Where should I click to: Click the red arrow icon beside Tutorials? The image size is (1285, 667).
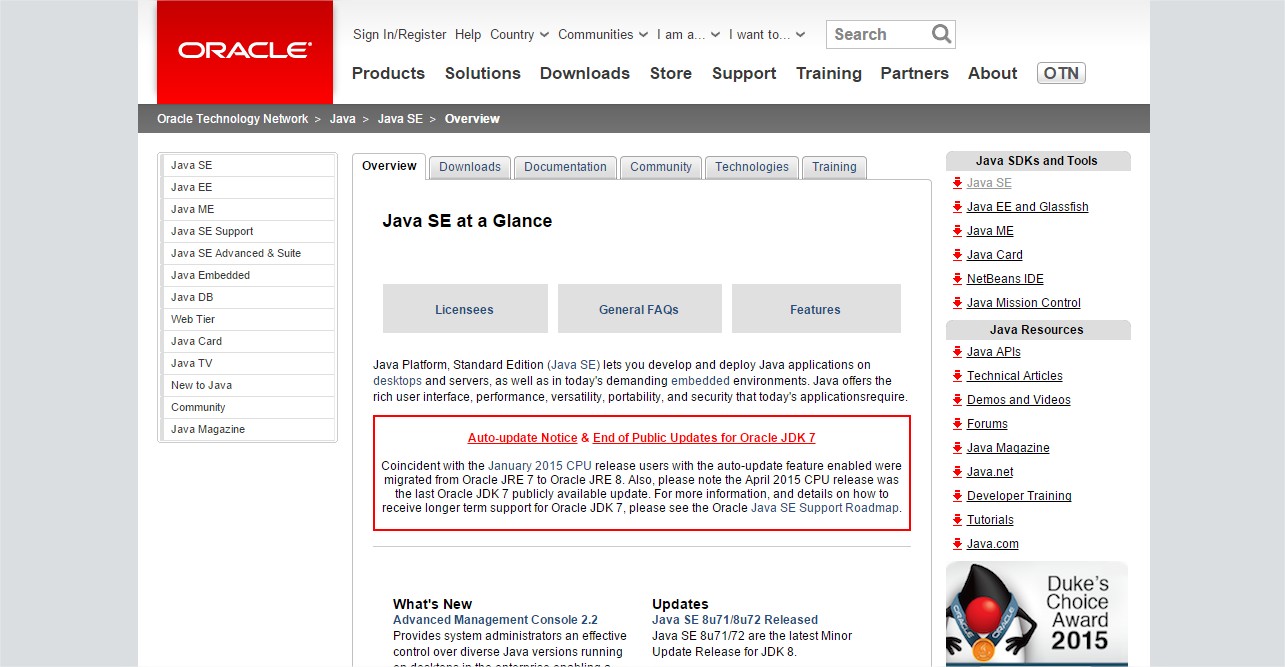pos(957,520)
